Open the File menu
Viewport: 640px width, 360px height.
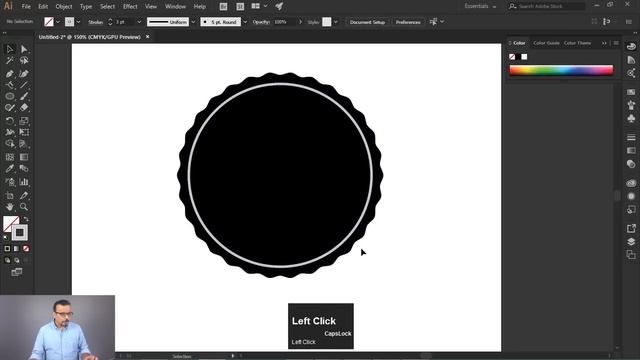tap(26, 7)
